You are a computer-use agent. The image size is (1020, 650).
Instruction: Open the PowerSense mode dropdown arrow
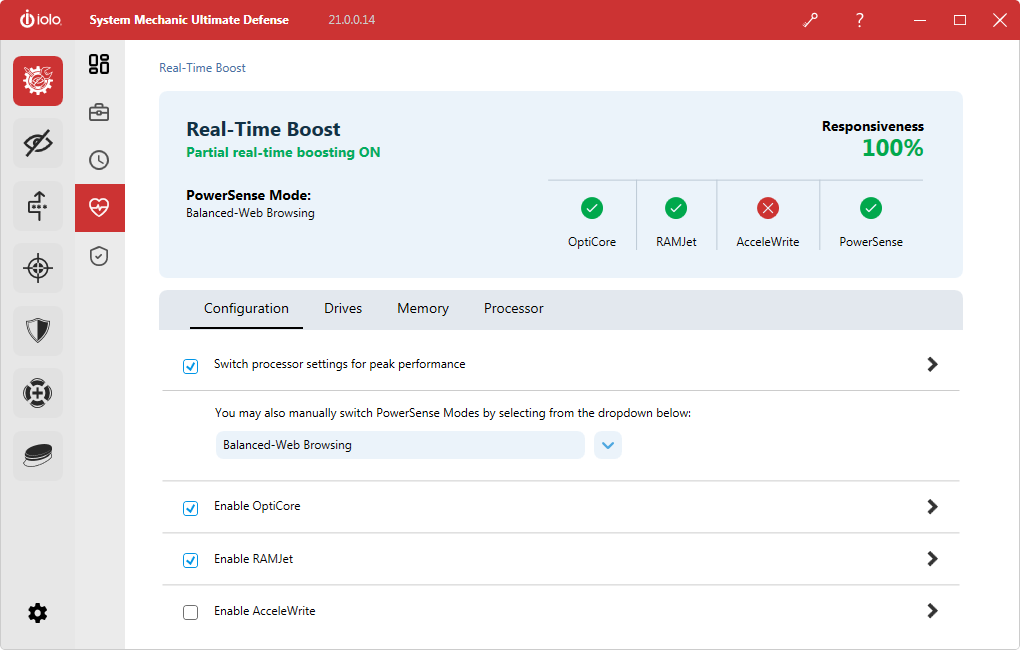(x=608, y=445)
